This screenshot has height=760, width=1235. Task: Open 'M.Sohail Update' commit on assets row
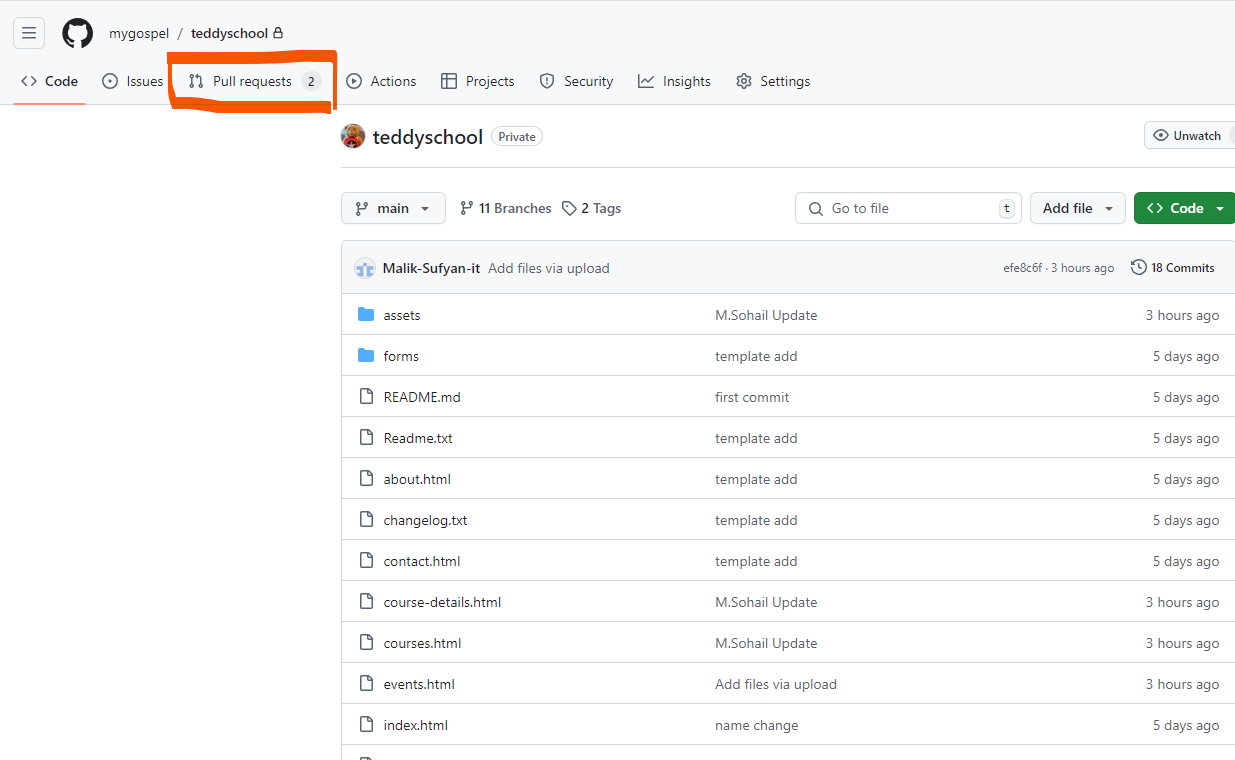766,315
